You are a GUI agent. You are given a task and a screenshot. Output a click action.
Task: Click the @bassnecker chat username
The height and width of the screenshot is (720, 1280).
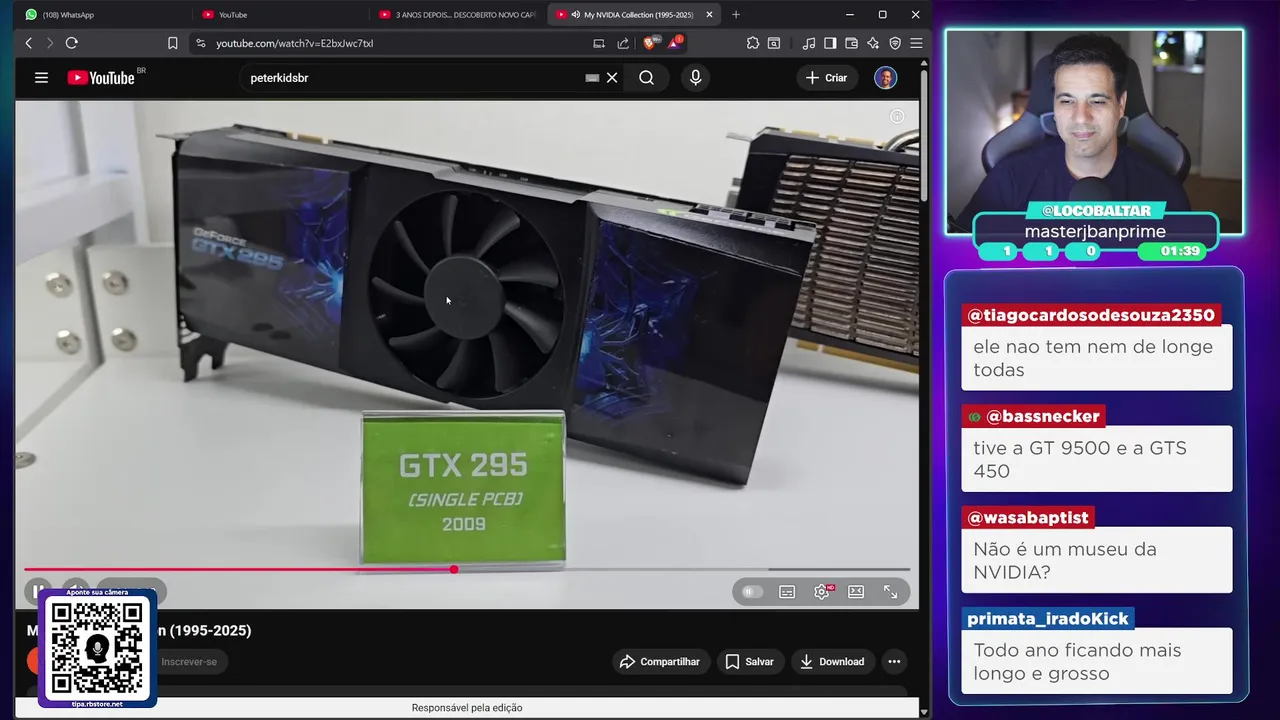[x=1033, y=416]
